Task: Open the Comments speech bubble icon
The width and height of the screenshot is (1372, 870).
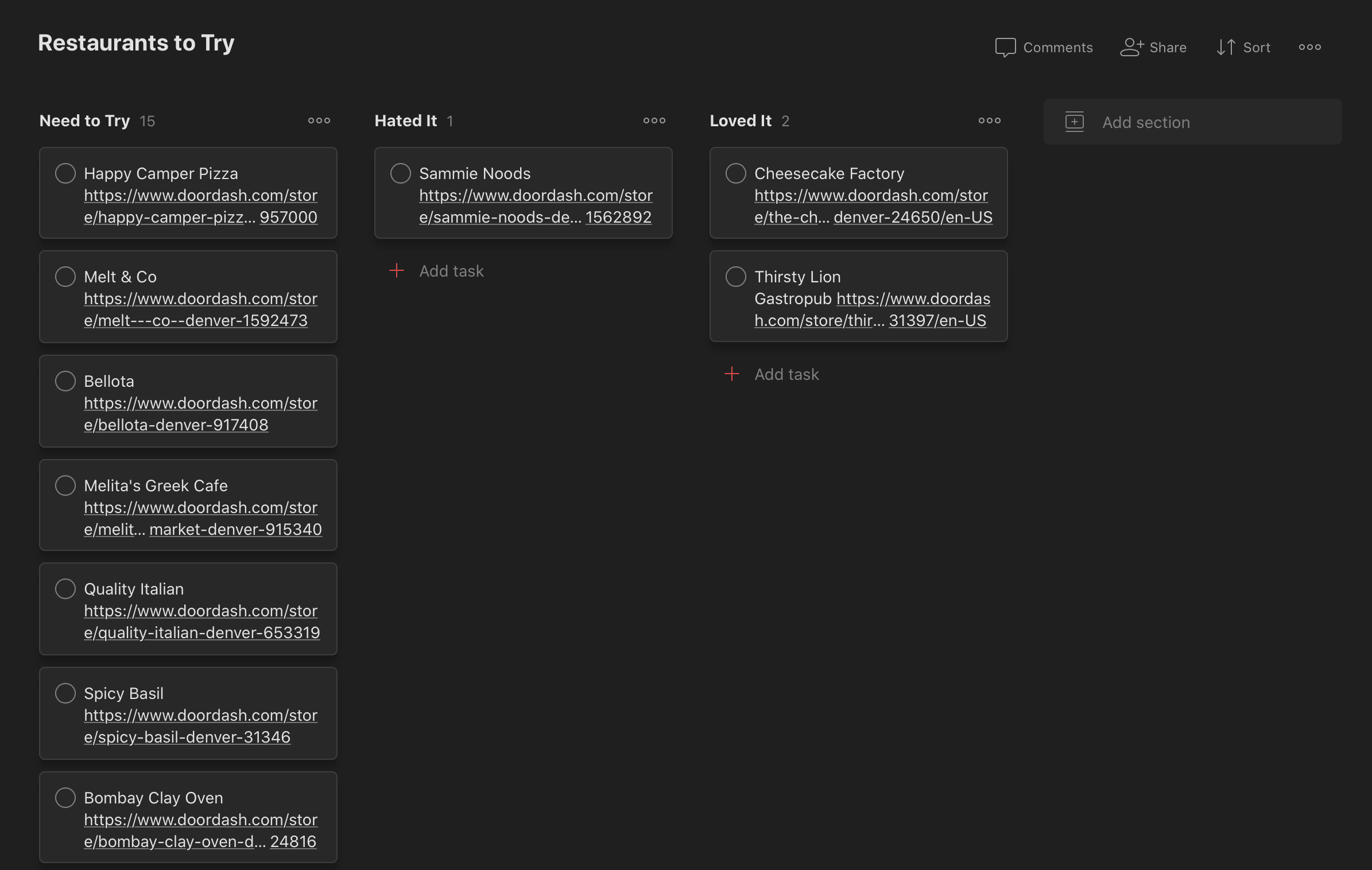Action: click(1005, 47)
